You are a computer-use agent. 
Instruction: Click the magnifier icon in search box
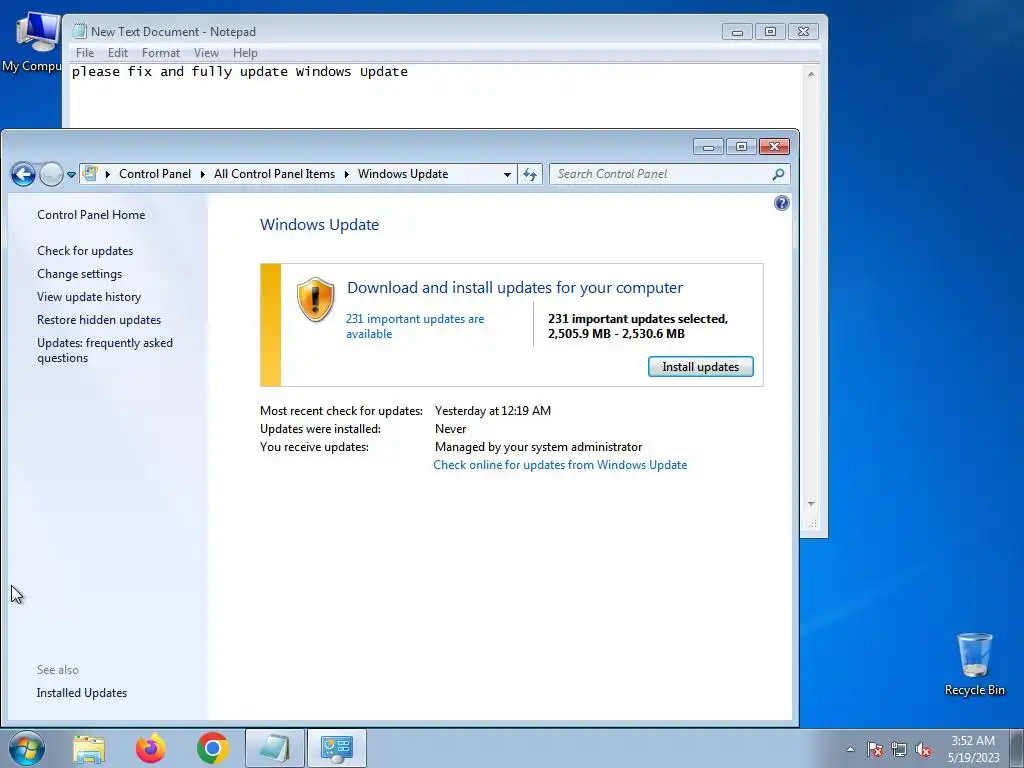pos(778,174)
